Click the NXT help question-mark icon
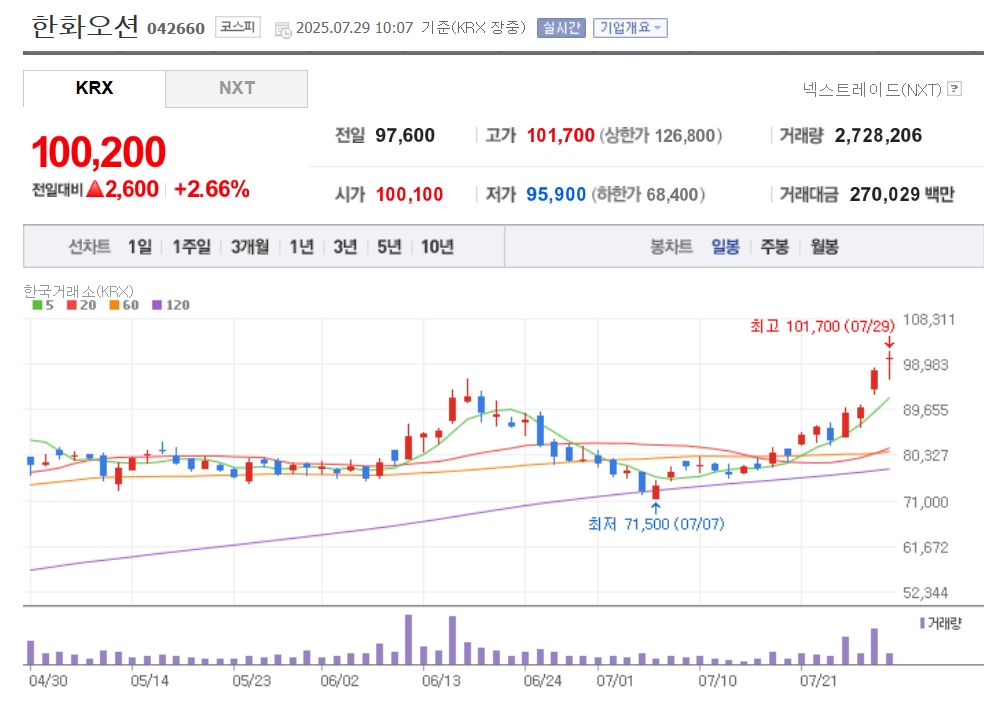The height and width of the screenshot is (710, 984). tap(955, 89)
